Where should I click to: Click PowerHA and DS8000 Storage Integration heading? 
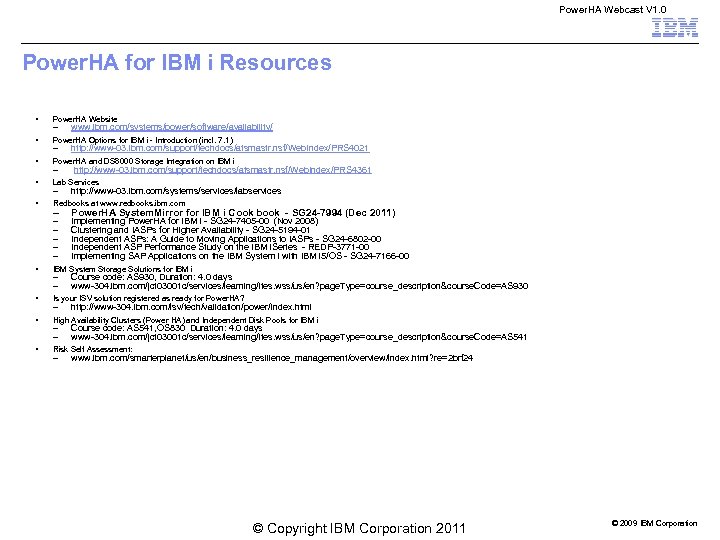[x=143, y=161]
